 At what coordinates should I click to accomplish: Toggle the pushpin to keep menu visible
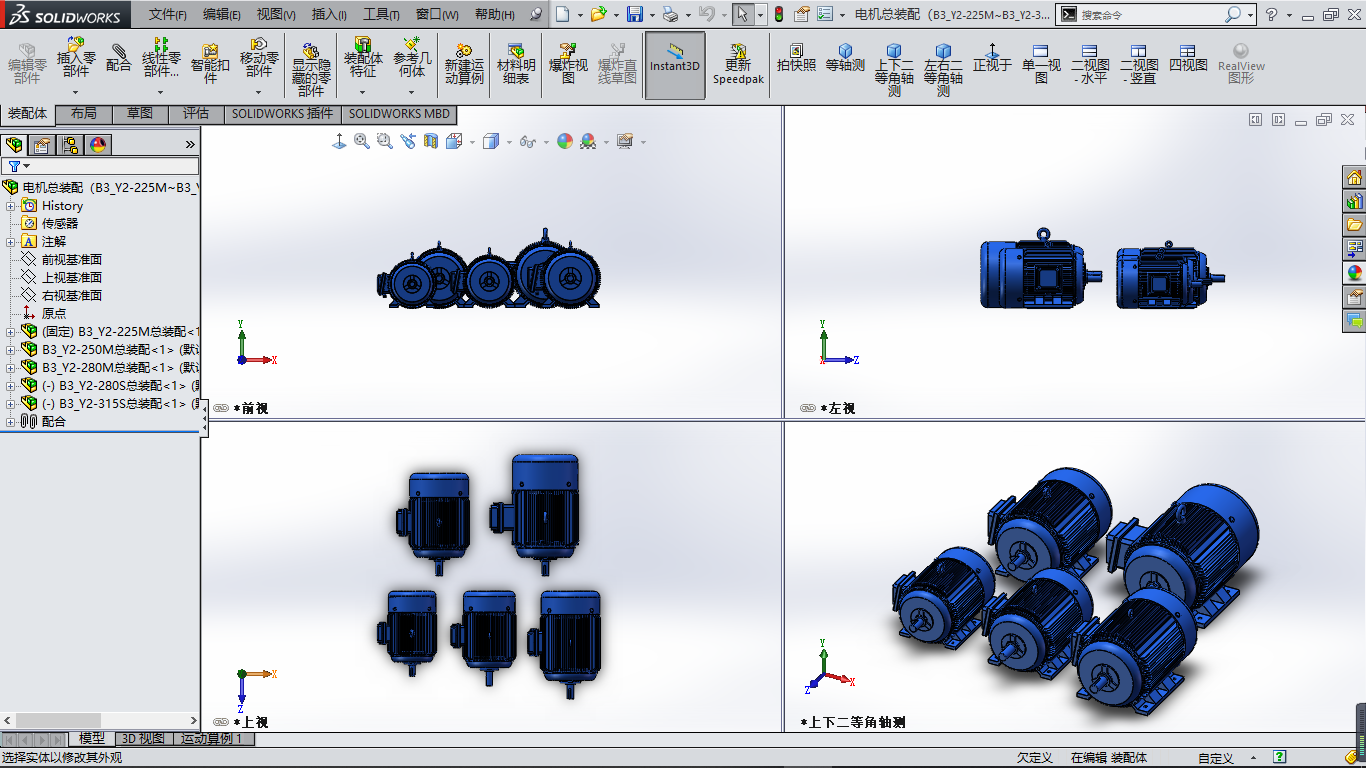coord(537,14)
